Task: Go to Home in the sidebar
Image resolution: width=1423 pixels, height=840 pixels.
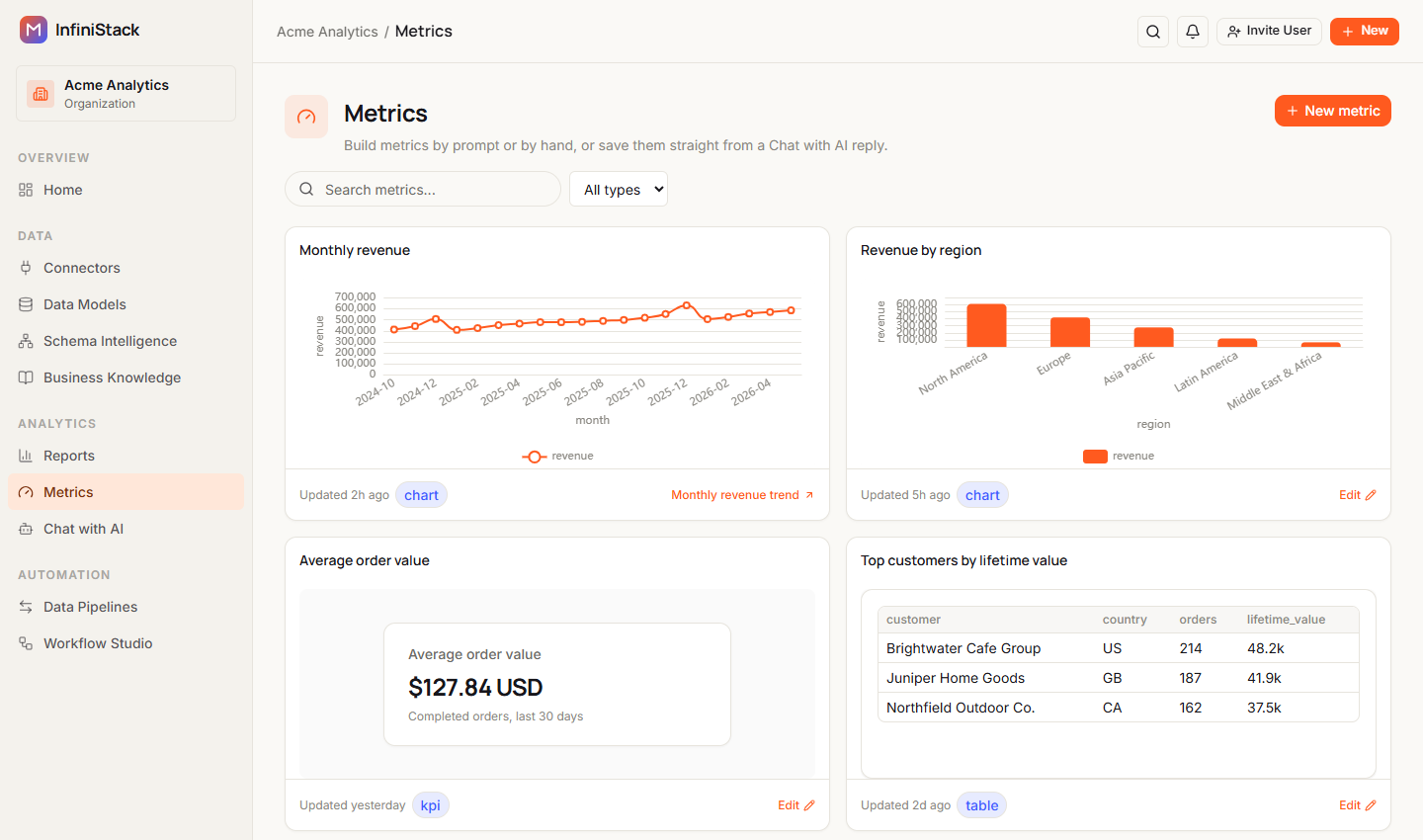Action: (x=126, y=190)
